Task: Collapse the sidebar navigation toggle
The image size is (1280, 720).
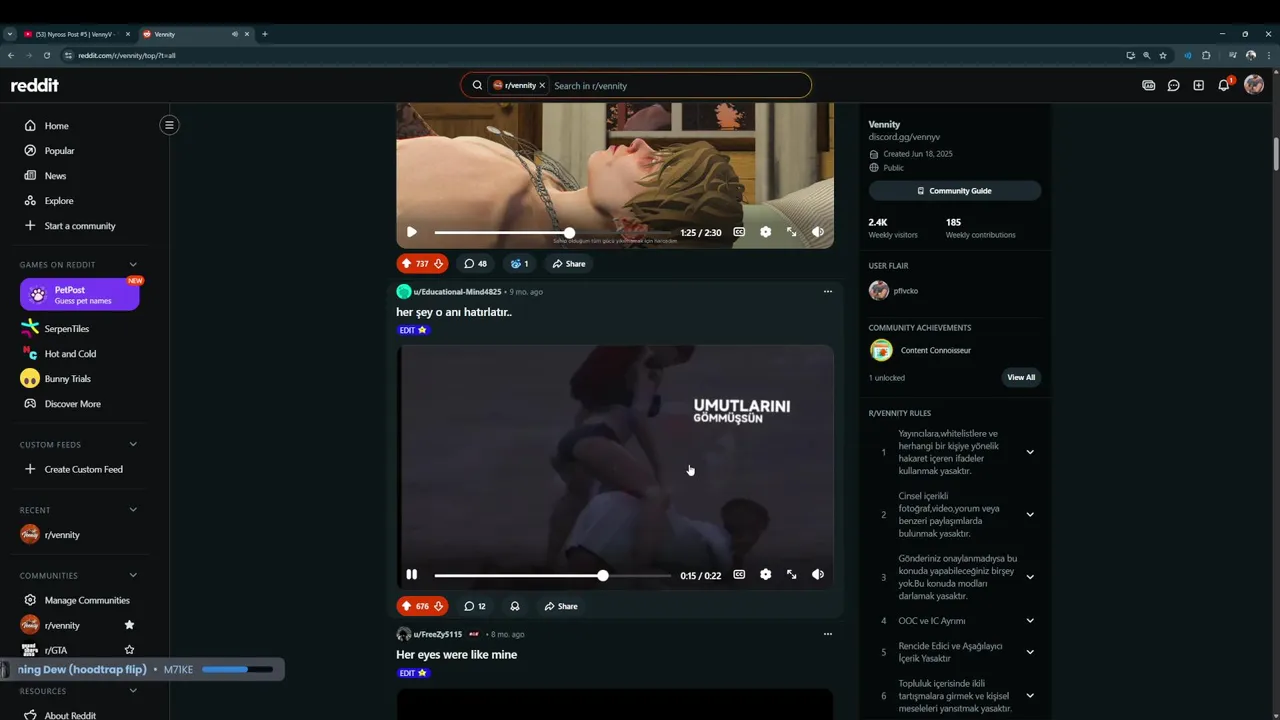Action: pos(169,125)
